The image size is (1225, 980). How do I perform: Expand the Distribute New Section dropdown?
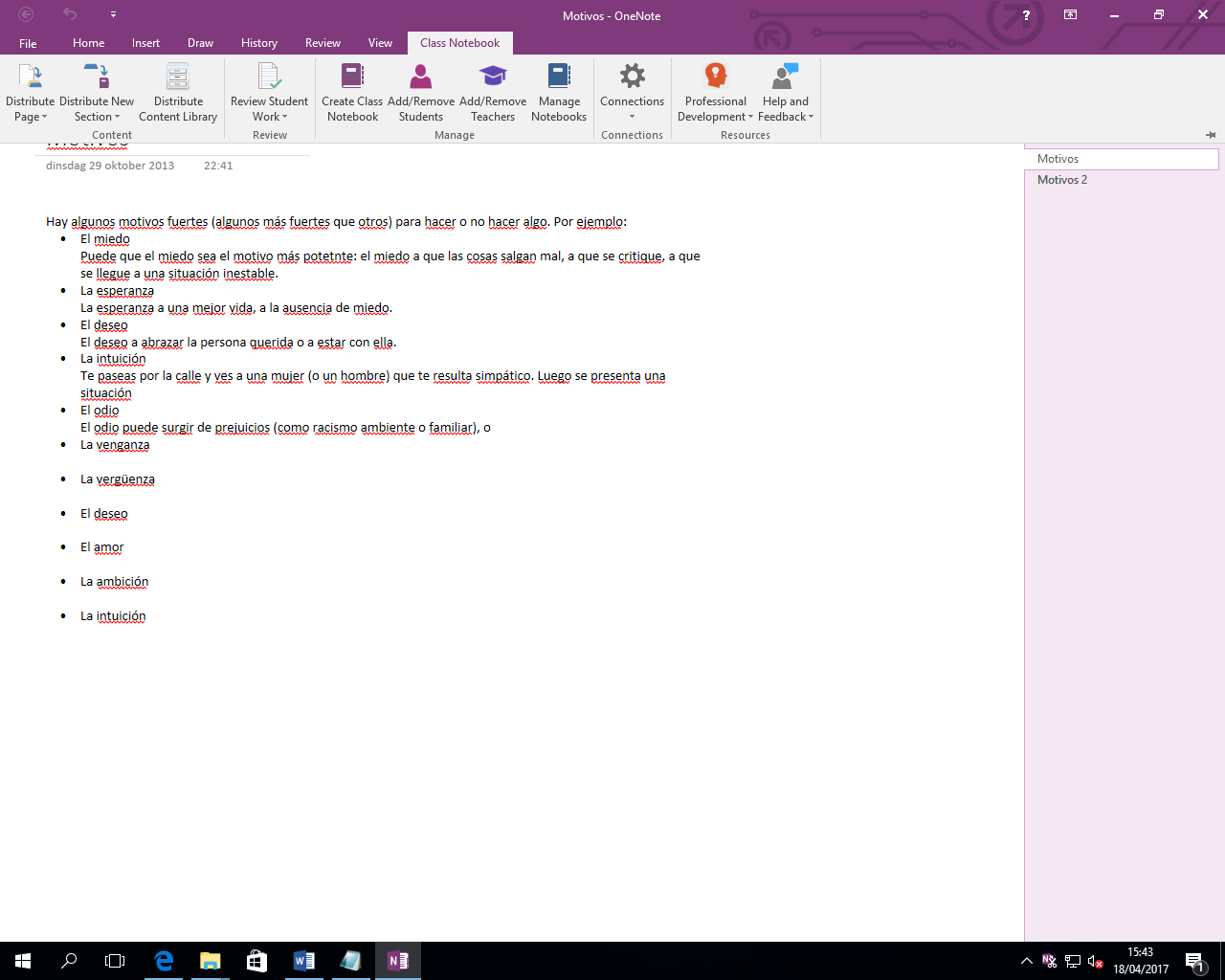pyautogui.click(x=97, y=117)
